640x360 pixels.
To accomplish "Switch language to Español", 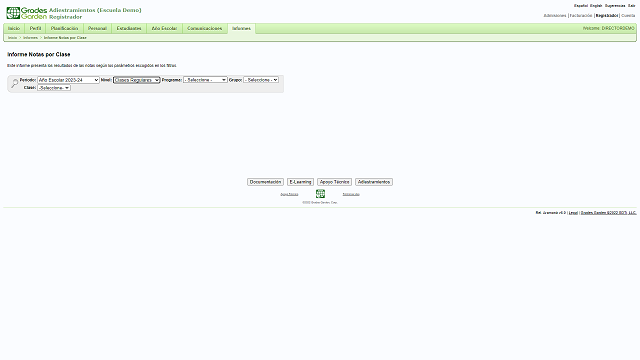I will 581,6.
